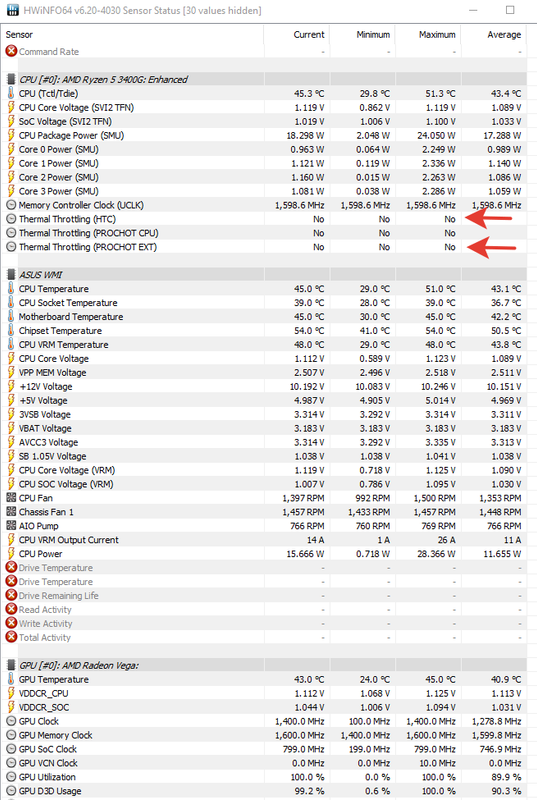This screenshot has width=537, height=800.
Task: Click the red X icon beside Command Rate
Action: (x=11, y=51)
